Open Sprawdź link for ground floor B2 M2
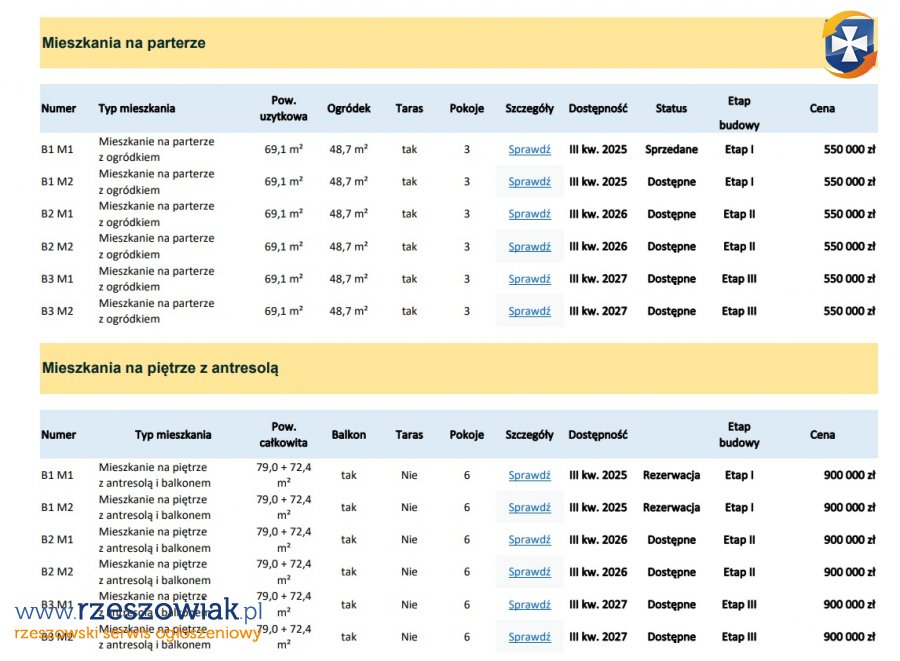The image size is (900, 661). [x=529, y=247]
